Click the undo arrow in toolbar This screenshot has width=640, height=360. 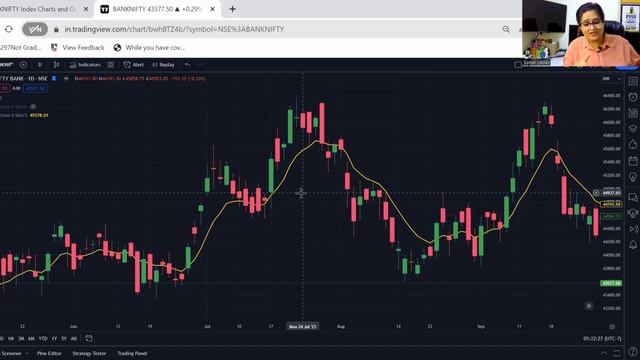(x=187, y=64)
